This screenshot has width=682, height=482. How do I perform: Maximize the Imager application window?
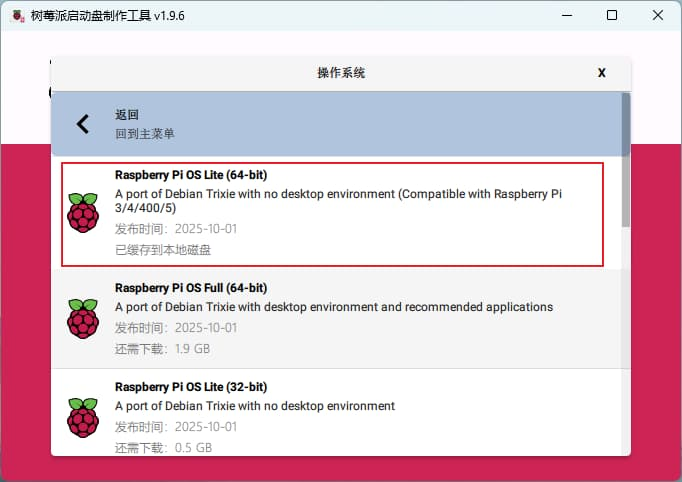tap(612, 15)
